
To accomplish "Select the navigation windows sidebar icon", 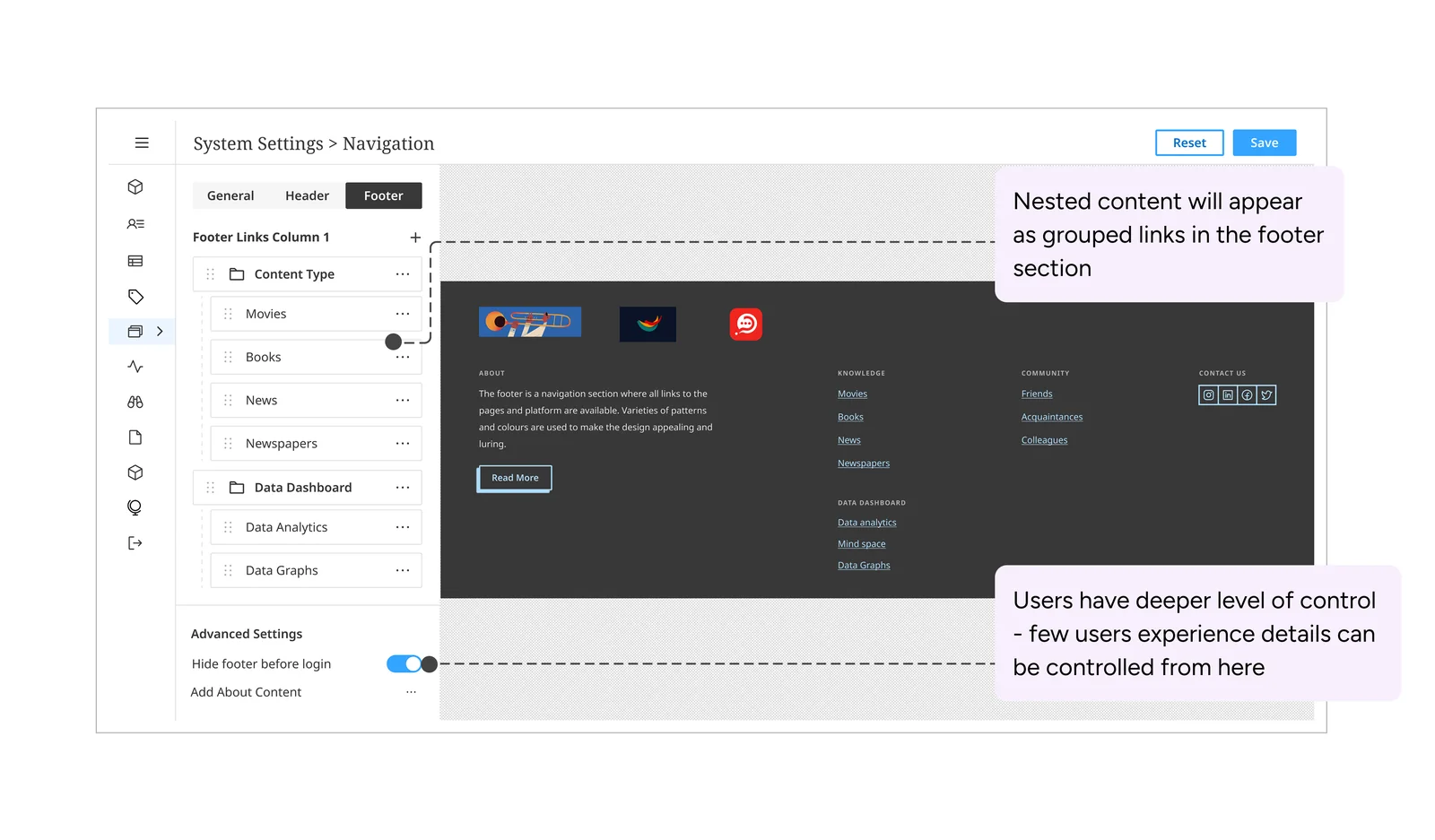I will [135, 332].
